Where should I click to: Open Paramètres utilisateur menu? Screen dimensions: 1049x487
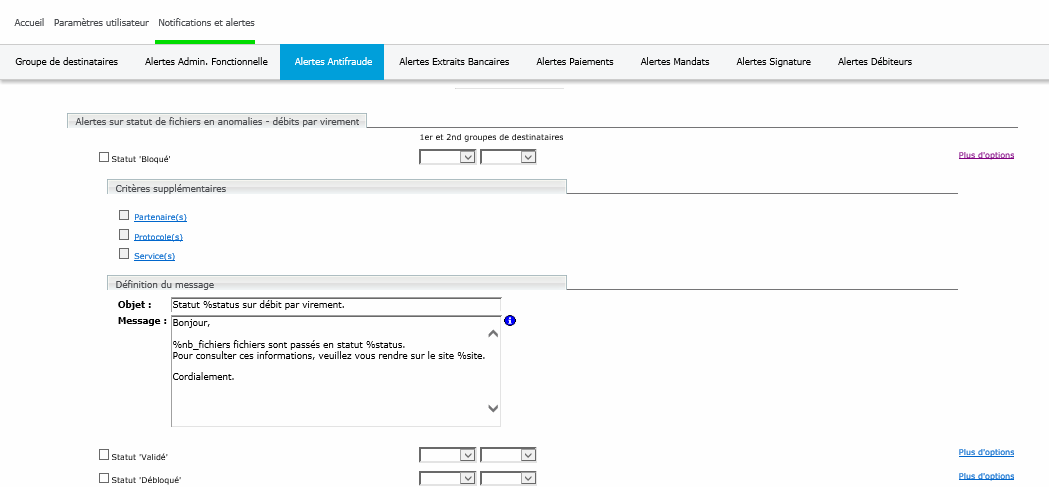click(101, 22)
